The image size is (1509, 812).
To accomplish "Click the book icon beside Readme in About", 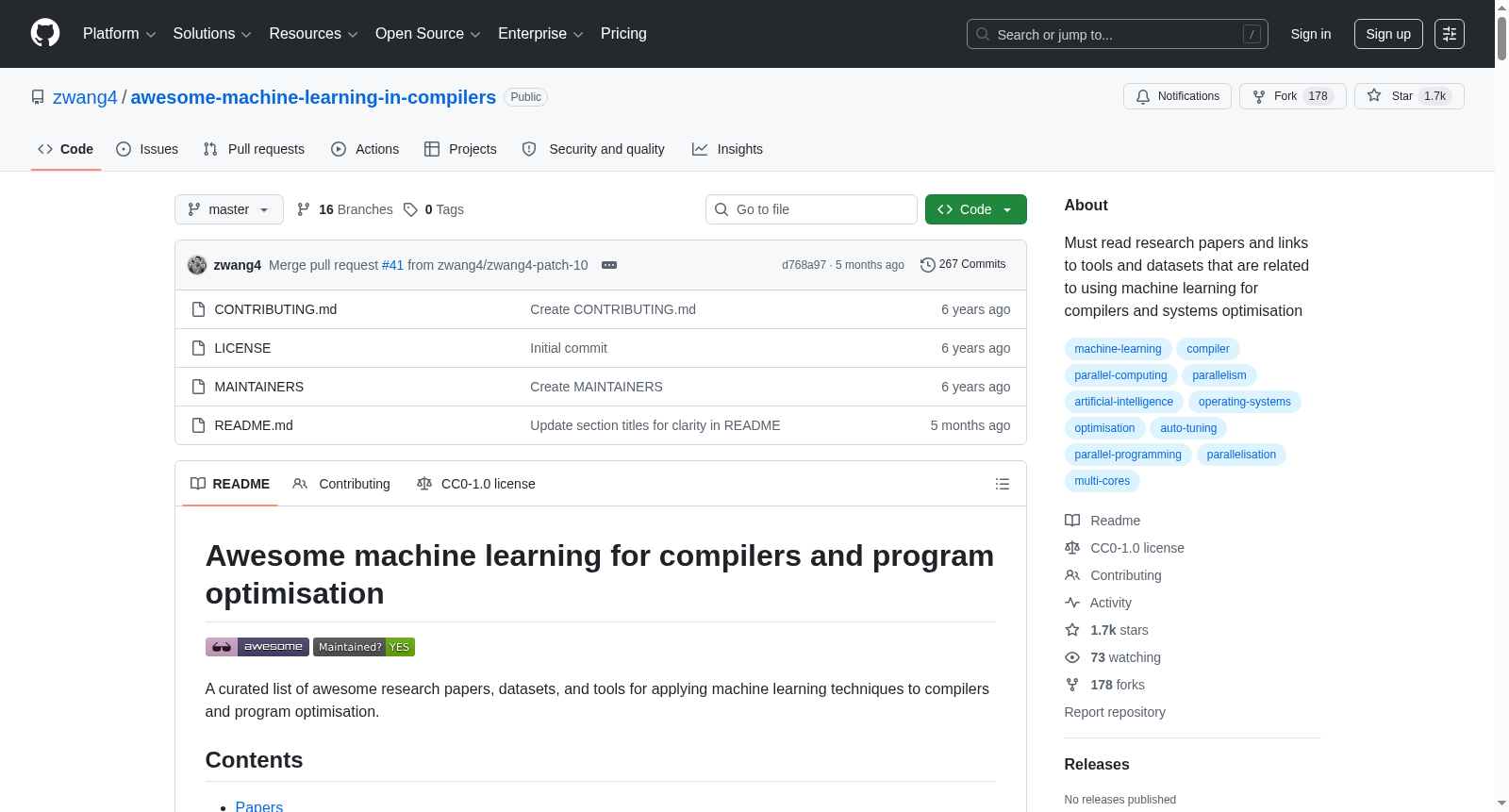I will pyautogui.click(x=1072, y=521).
